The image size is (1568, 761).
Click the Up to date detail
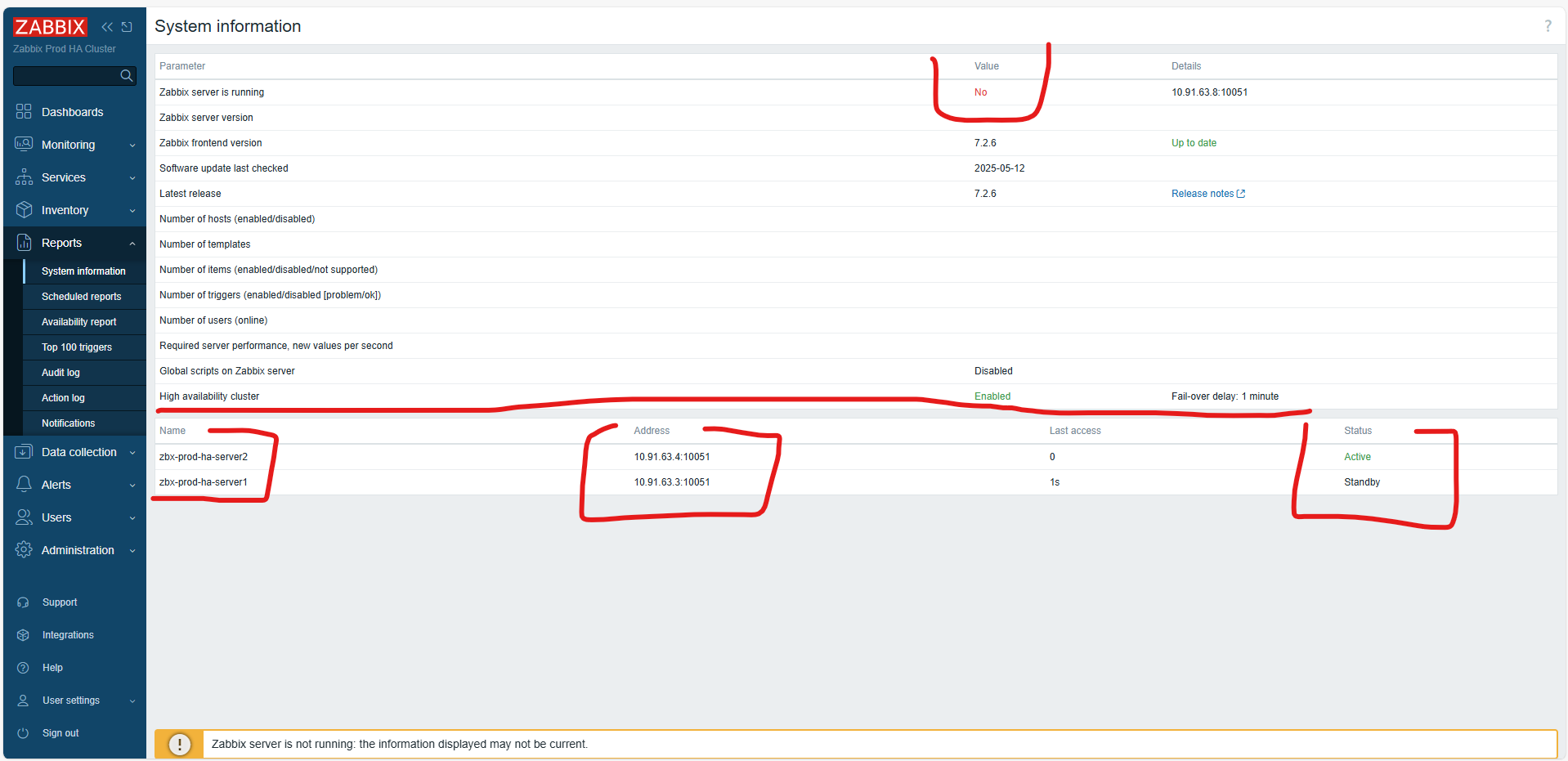[x=1194, y=143]
